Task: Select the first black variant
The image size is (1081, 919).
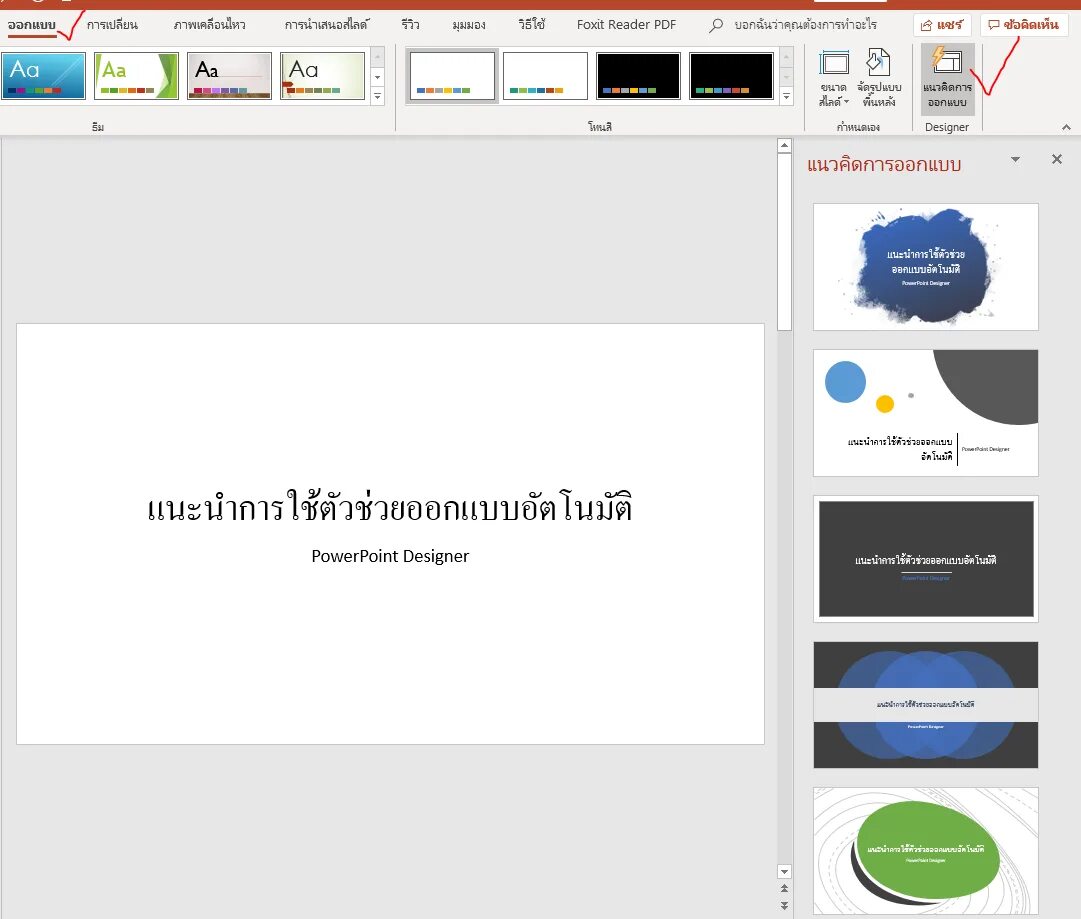Action: point(638,76)
